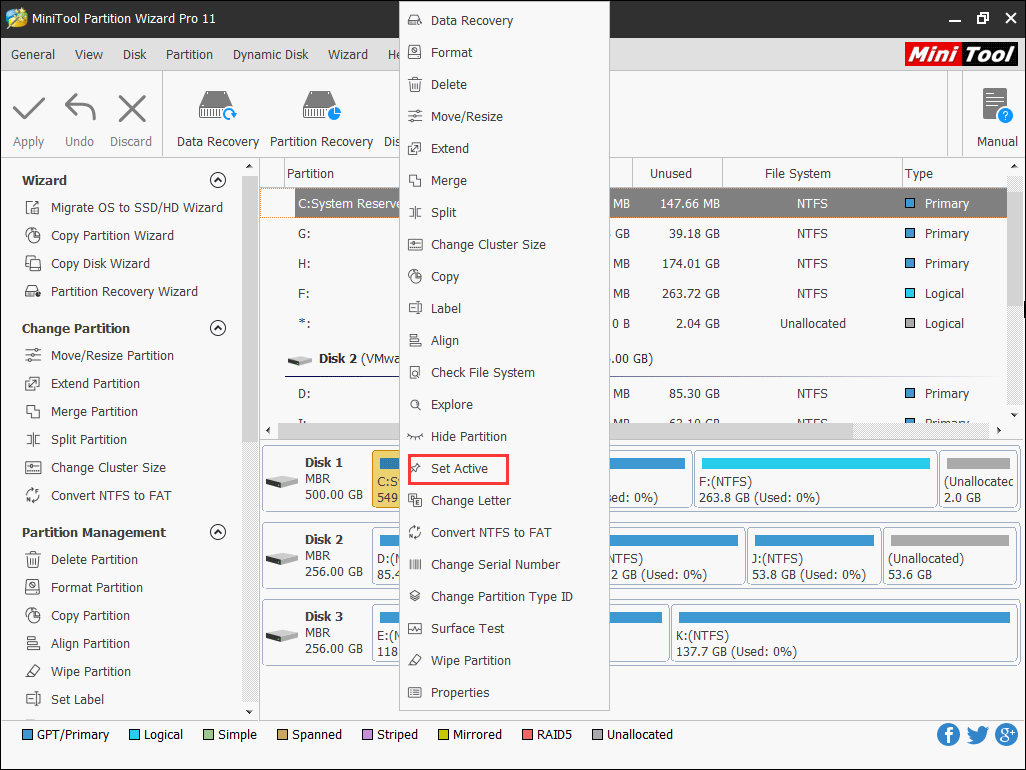Select the K:(NTFS) 137.7 GB partition block
Image resolution: width=1026 pixels, height=770 pixels.
(844, 633)
